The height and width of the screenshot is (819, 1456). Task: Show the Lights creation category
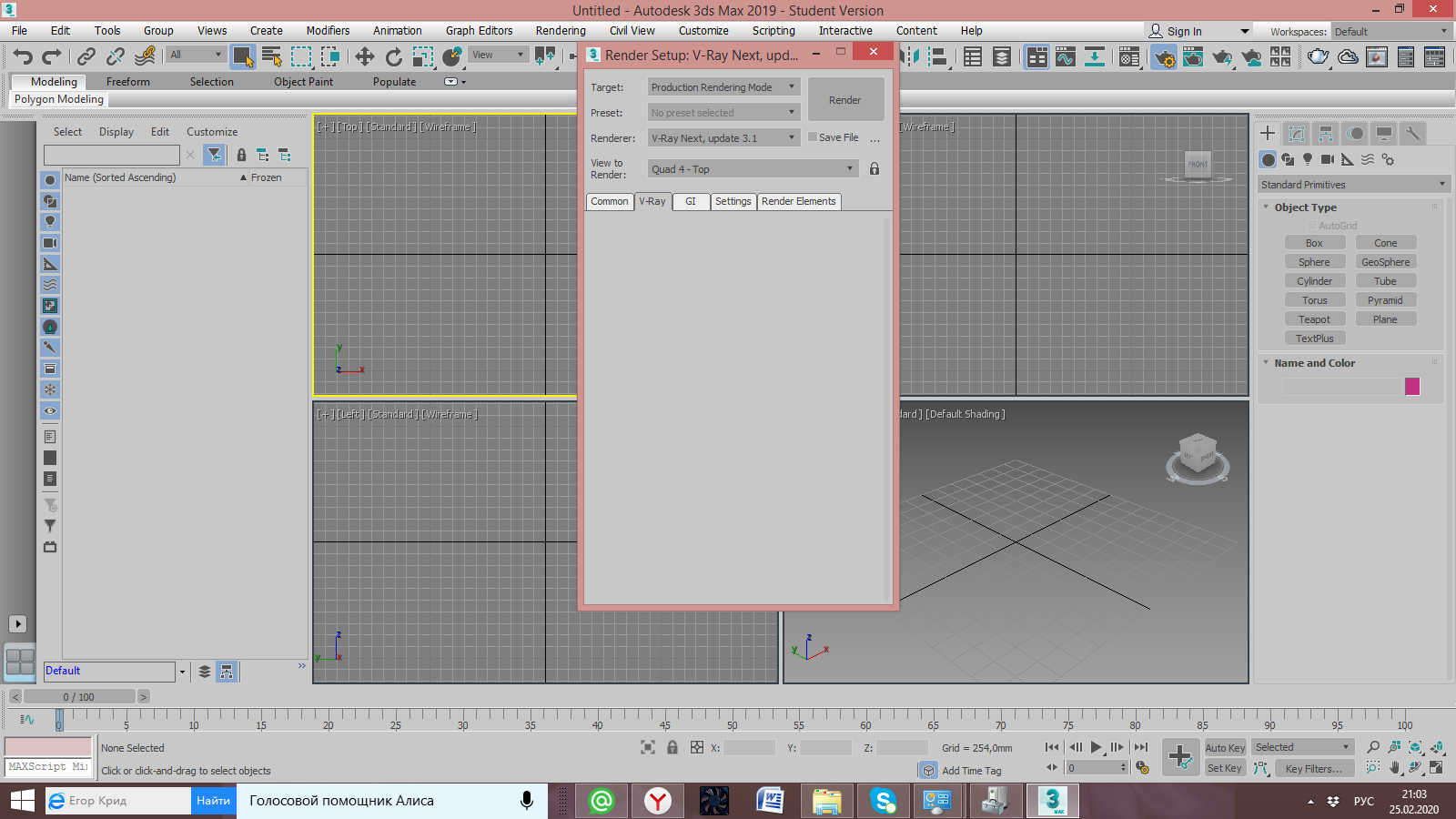1308,159
